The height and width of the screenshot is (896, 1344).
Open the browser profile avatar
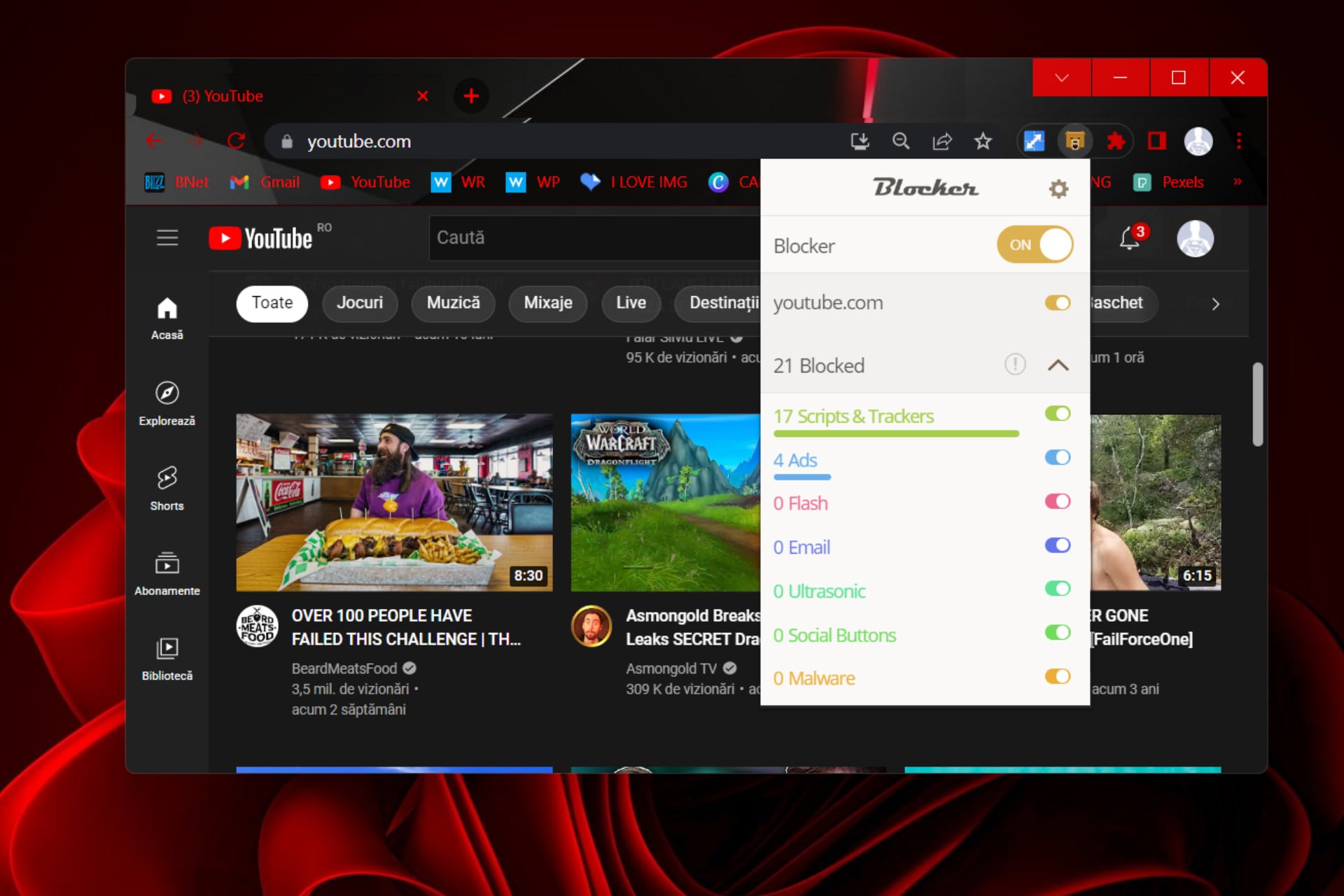pos(1198,141)
